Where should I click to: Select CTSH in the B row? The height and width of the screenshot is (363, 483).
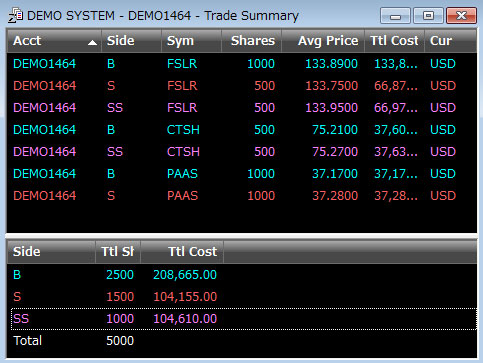click(183, 130)
